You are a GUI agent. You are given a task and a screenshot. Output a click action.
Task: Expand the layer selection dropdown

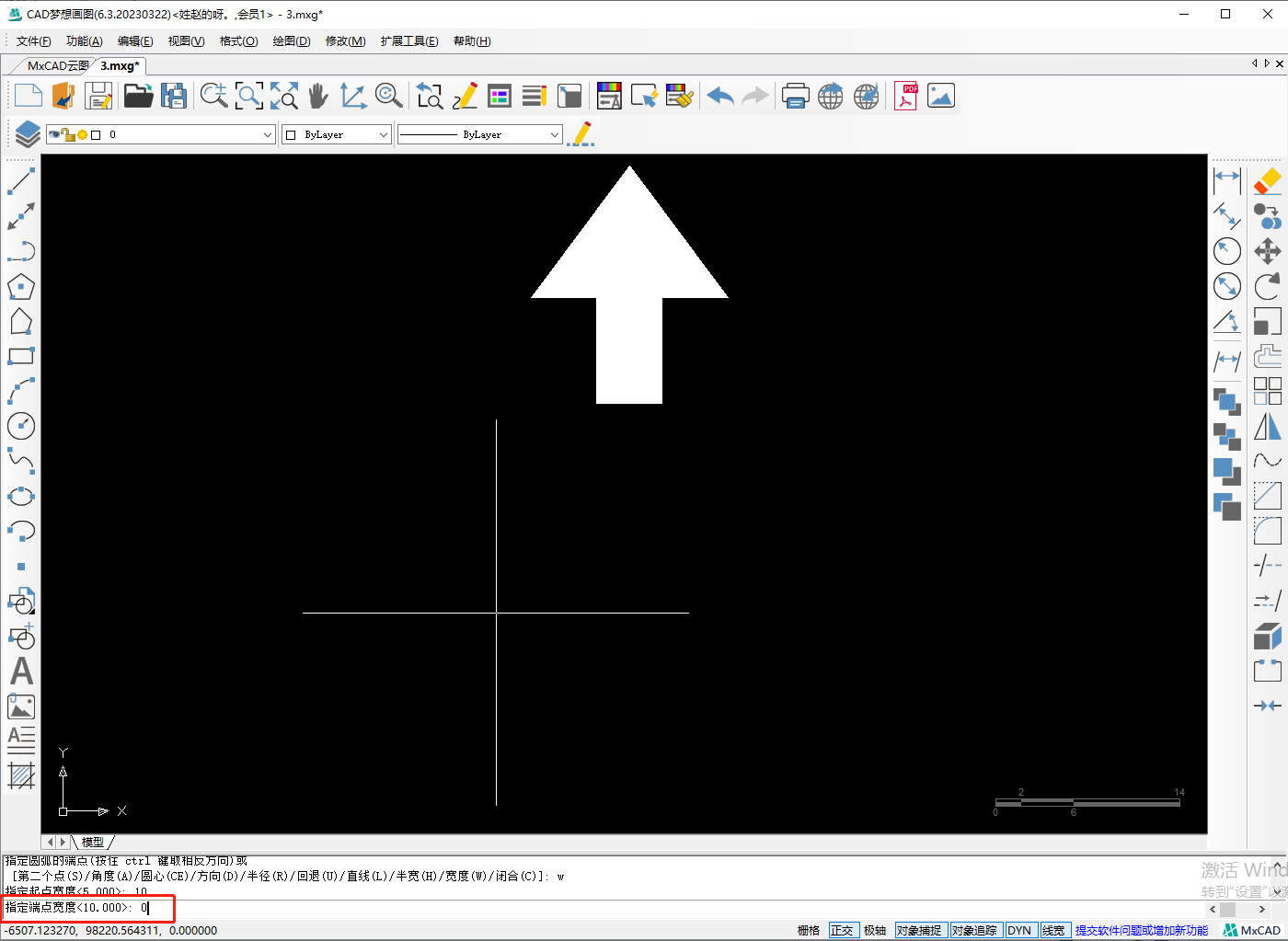[x=267, y=134]
